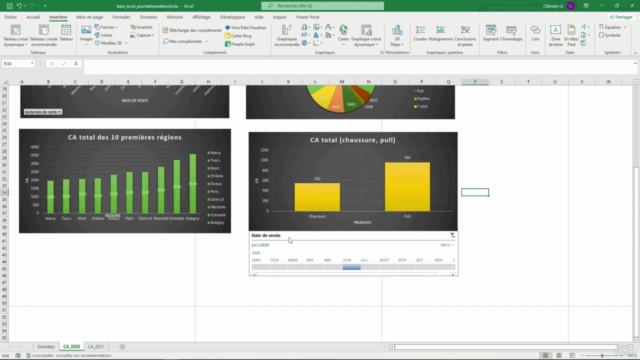
Task: Clear the Date de vente timeline filter
Action: [452, 236]
